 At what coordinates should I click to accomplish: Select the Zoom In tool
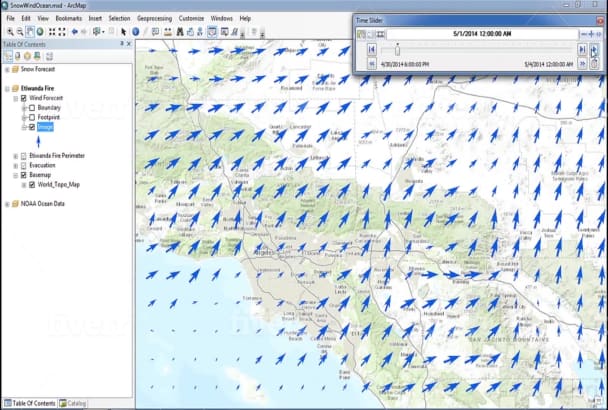click(10, 32)
